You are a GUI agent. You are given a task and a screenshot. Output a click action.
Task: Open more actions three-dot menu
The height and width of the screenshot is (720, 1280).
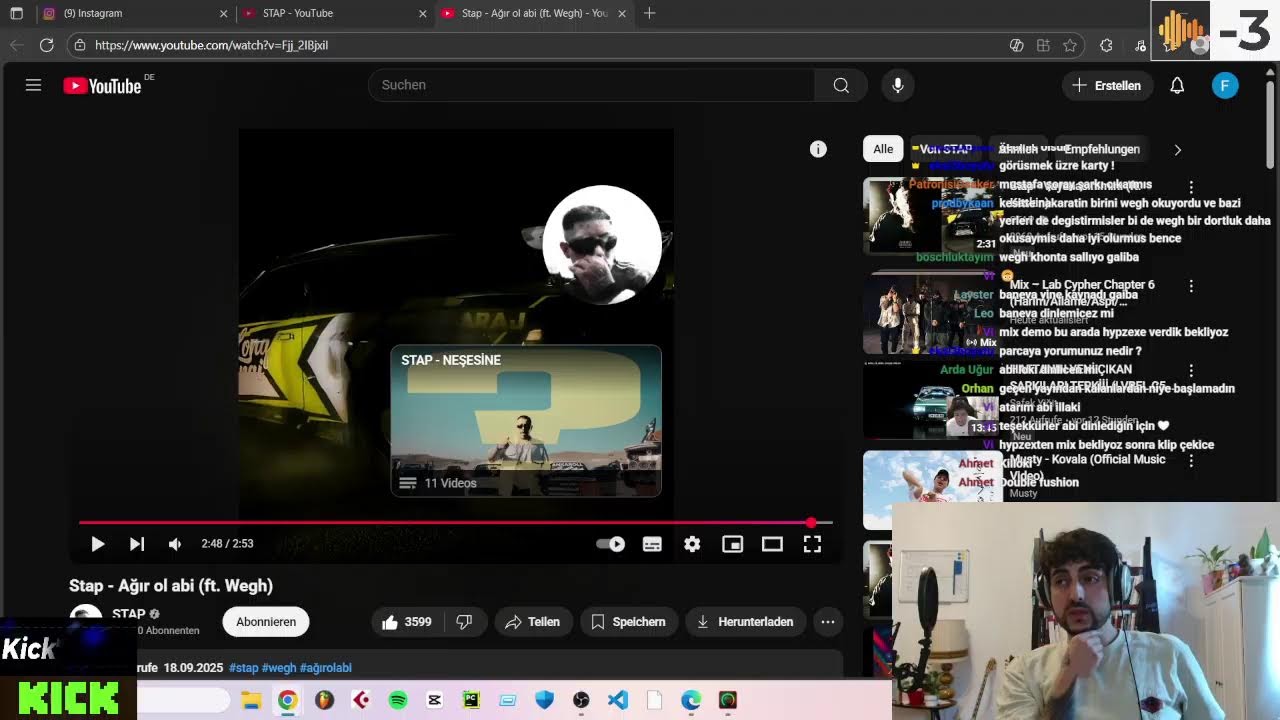pyautogui.click(x=828, y=622)
